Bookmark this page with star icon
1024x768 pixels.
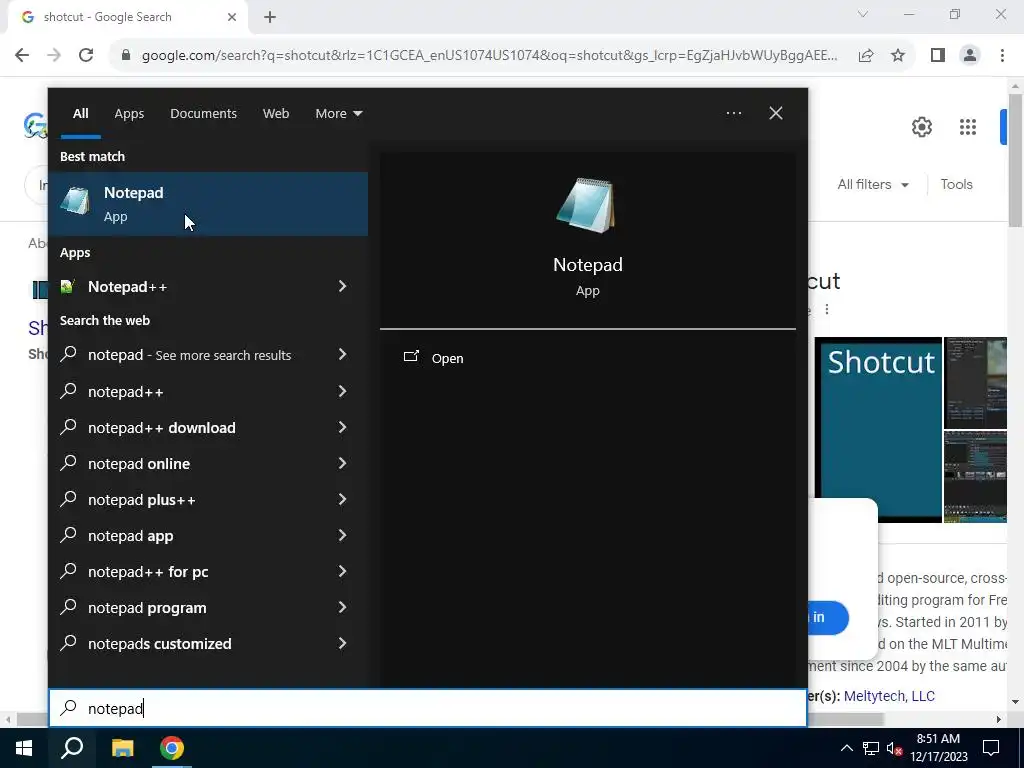898,56
